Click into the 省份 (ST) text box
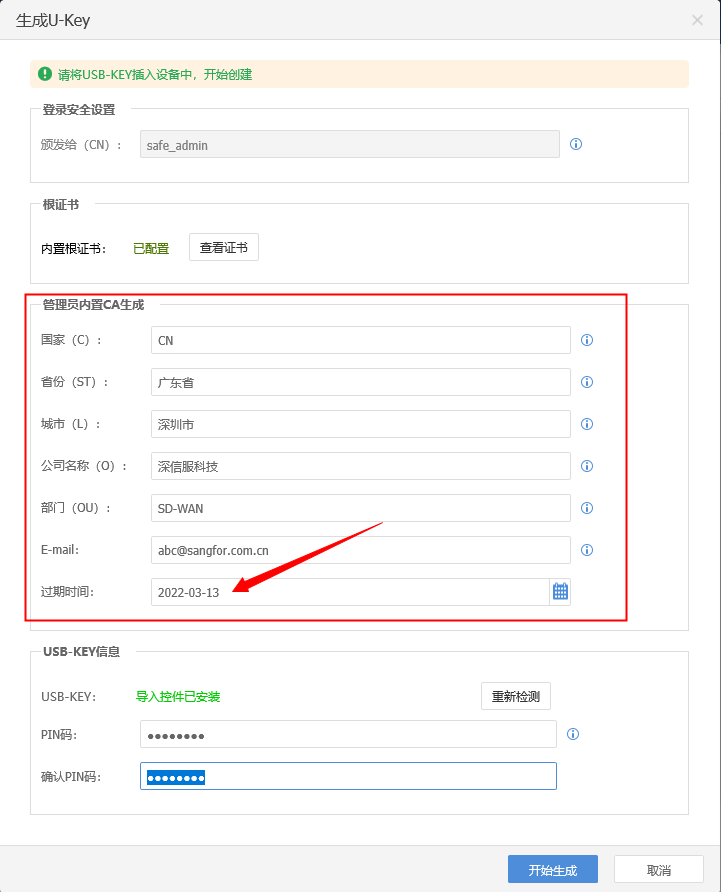Image resolution: width=721 pixels, height=892 pixels. click(x=360, y=382)
